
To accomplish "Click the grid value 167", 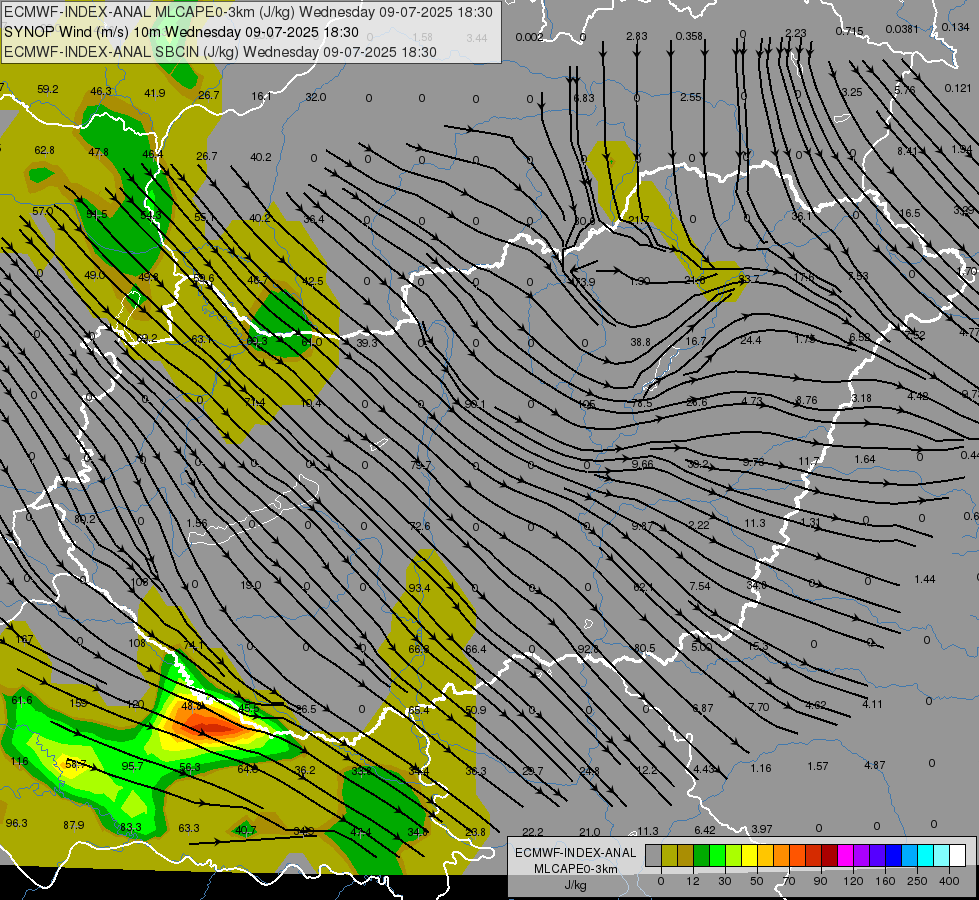I will point(24,639).
